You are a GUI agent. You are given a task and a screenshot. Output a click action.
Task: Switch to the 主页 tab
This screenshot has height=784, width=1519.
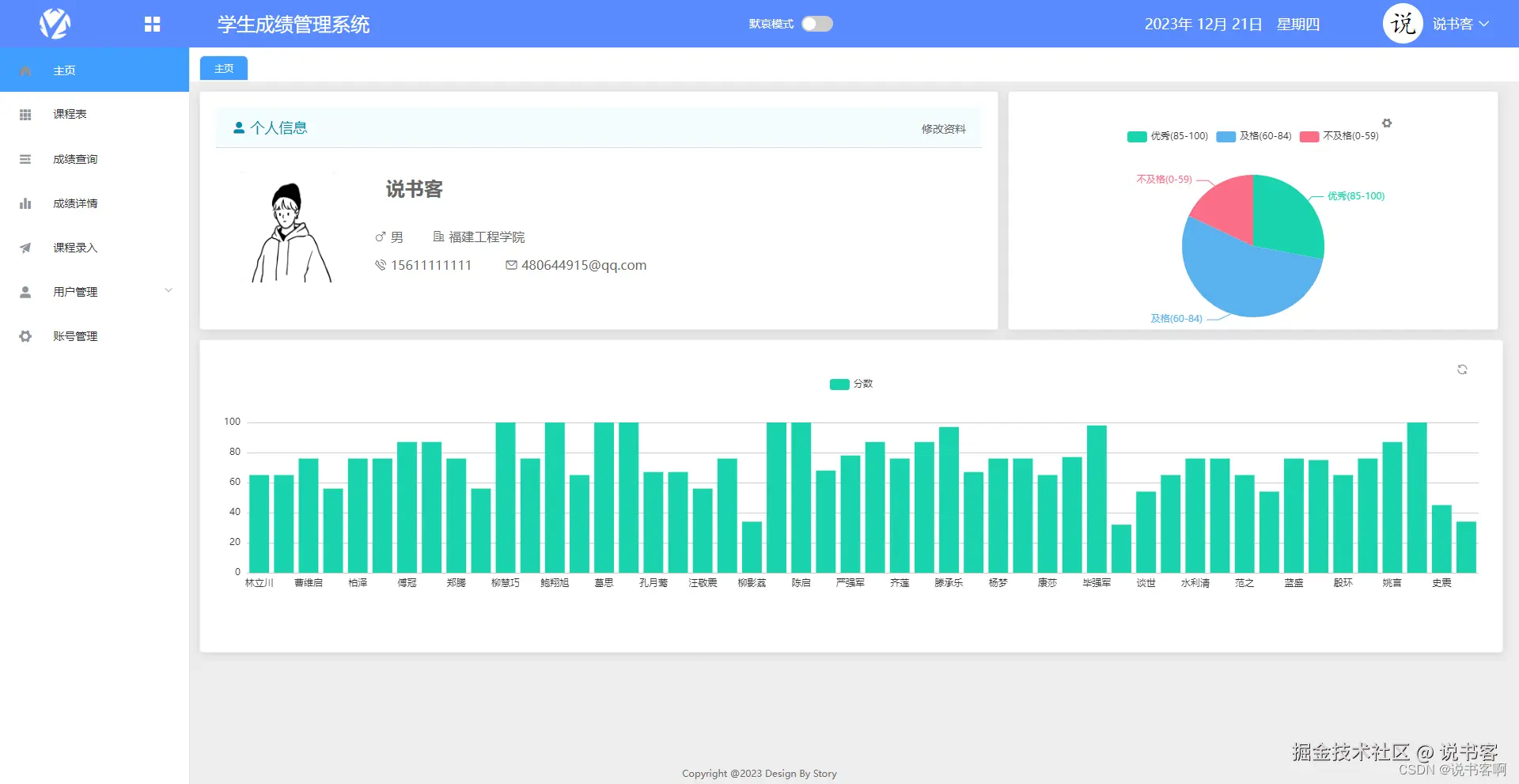(222, 68)
